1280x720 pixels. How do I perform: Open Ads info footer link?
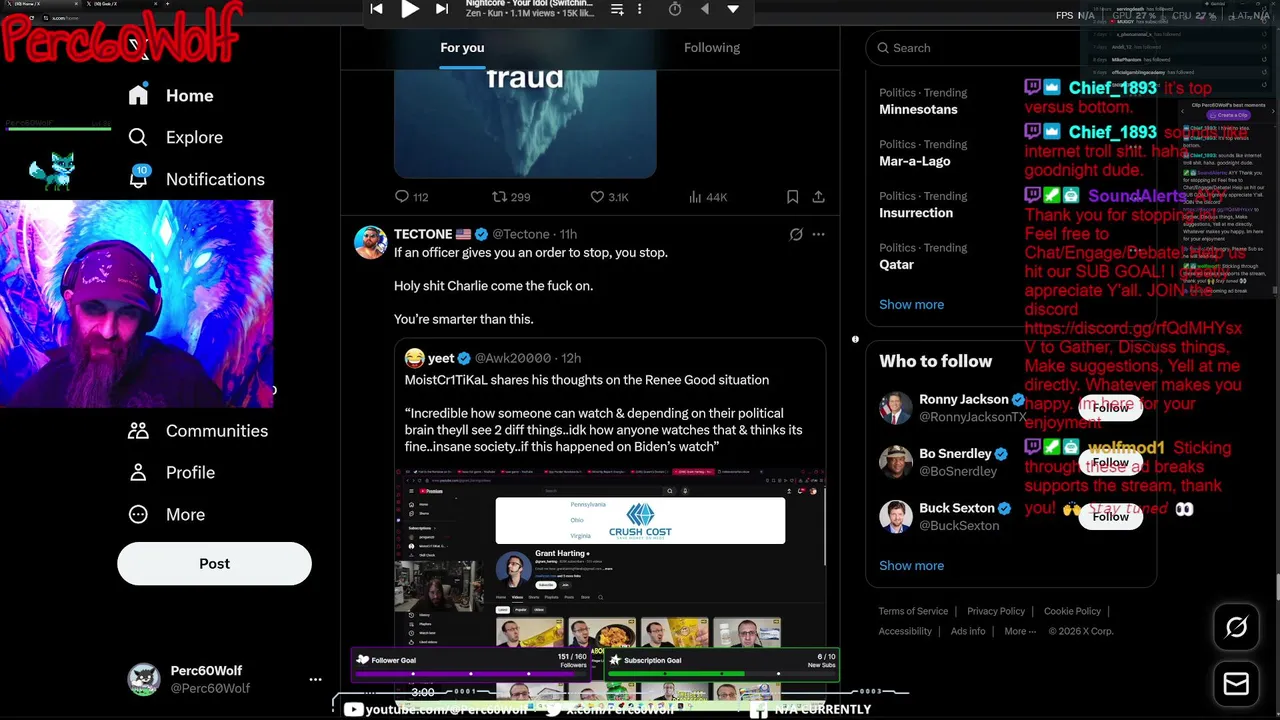point(968,631)
